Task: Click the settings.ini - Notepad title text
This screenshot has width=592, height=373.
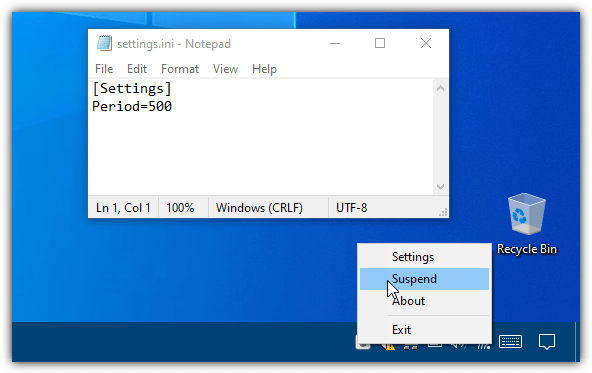Action: 174,44
